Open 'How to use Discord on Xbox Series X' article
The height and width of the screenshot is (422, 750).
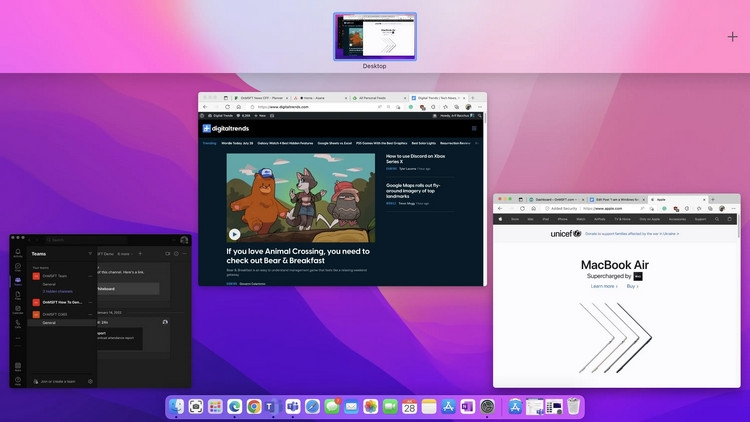415,159
